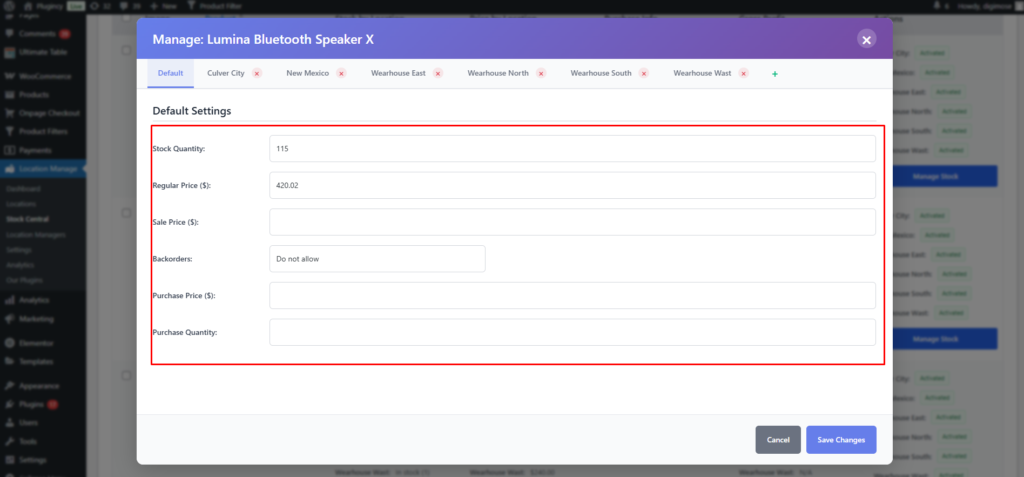1024x477 pixels.
Task: Click the red x on Wearhouse East
Action: pyautogui.click(x=437, y=74)
